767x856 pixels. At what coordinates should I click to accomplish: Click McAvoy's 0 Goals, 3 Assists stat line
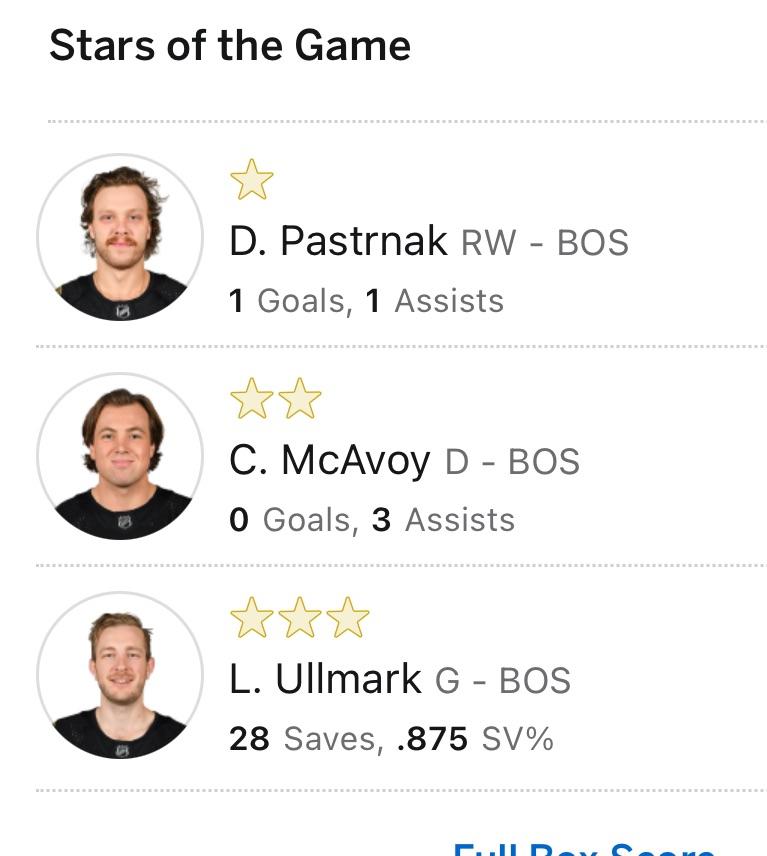point(371,520)
